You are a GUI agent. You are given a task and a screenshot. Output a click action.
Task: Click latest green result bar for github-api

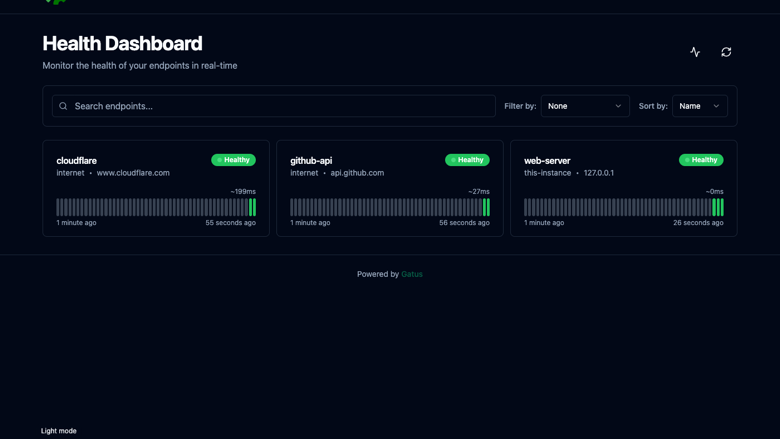(488, 207)
